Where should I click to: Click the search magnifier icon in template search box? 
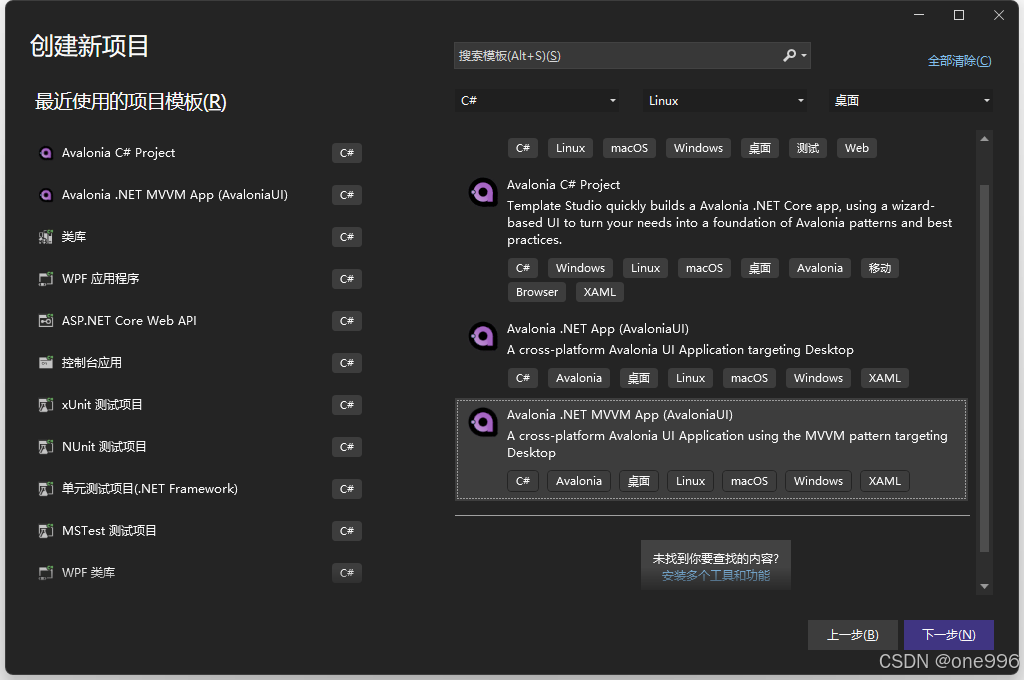click(x=790, y=56)
